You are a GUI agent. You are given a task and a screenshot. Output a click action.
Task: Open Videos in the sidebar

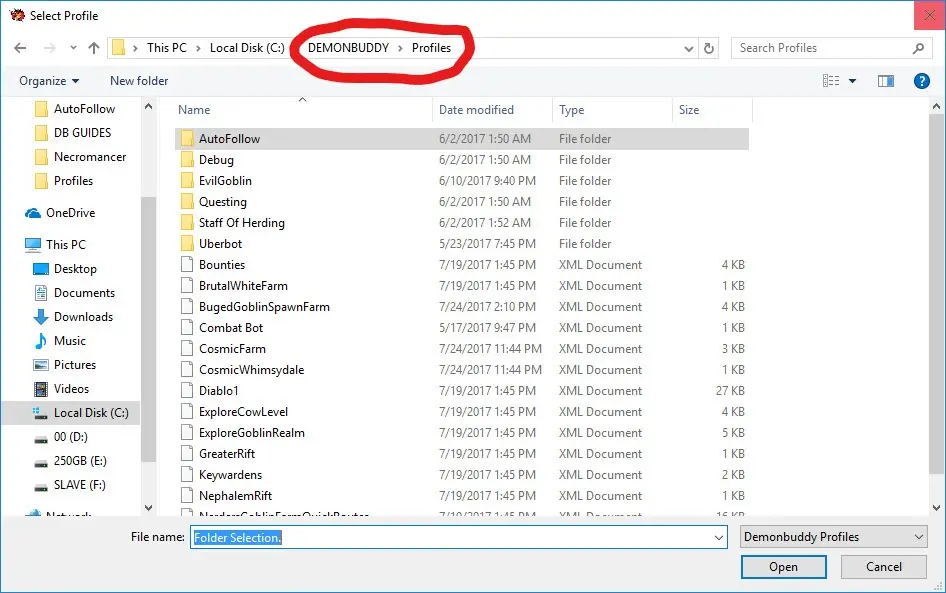tap(61, 389)
